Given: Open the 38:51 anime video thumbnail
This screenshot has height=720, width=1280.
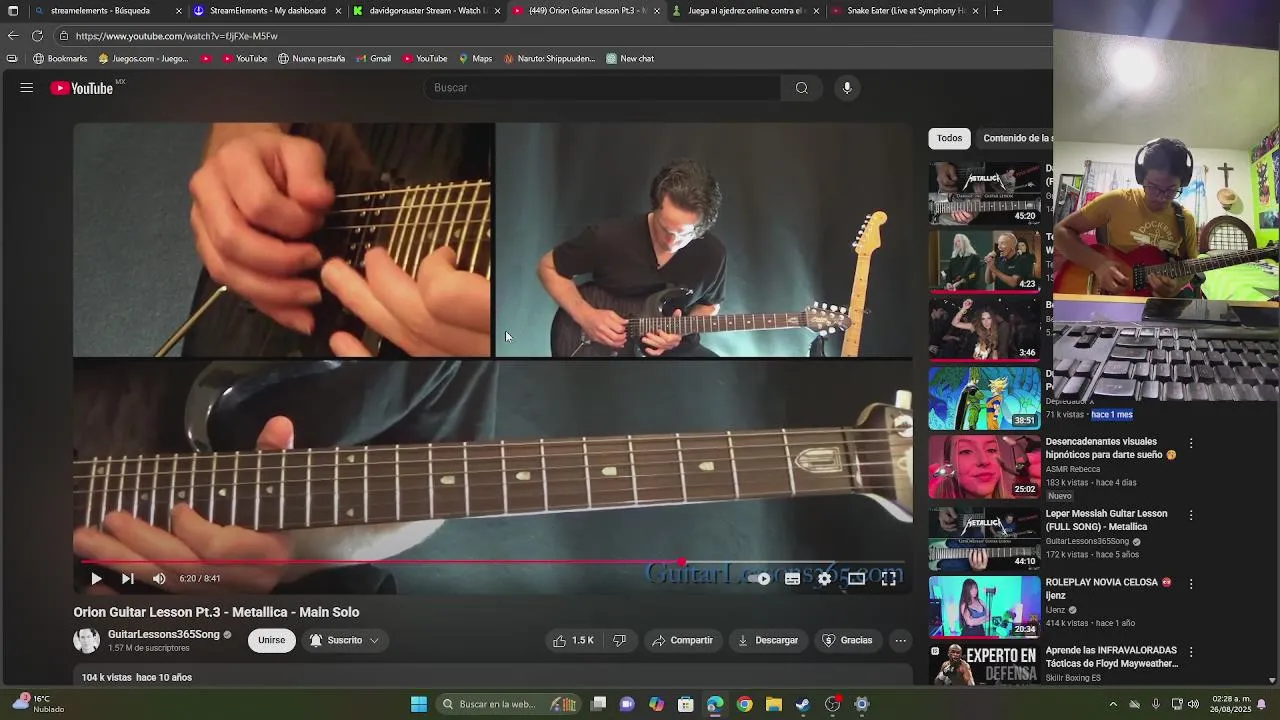Looking at the screenshot, I should coord(984,398).
